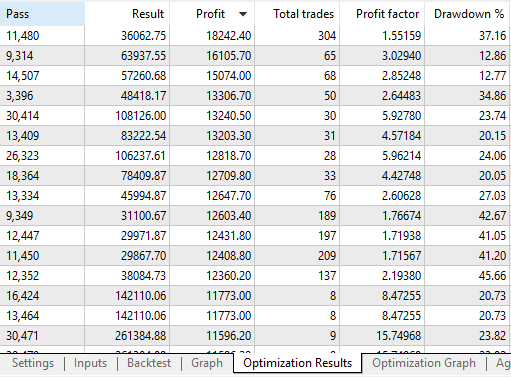Click result value 106237.61
The height and width of the screenshot is (377, 511).
pyautogui.click(x=141, y=156)
